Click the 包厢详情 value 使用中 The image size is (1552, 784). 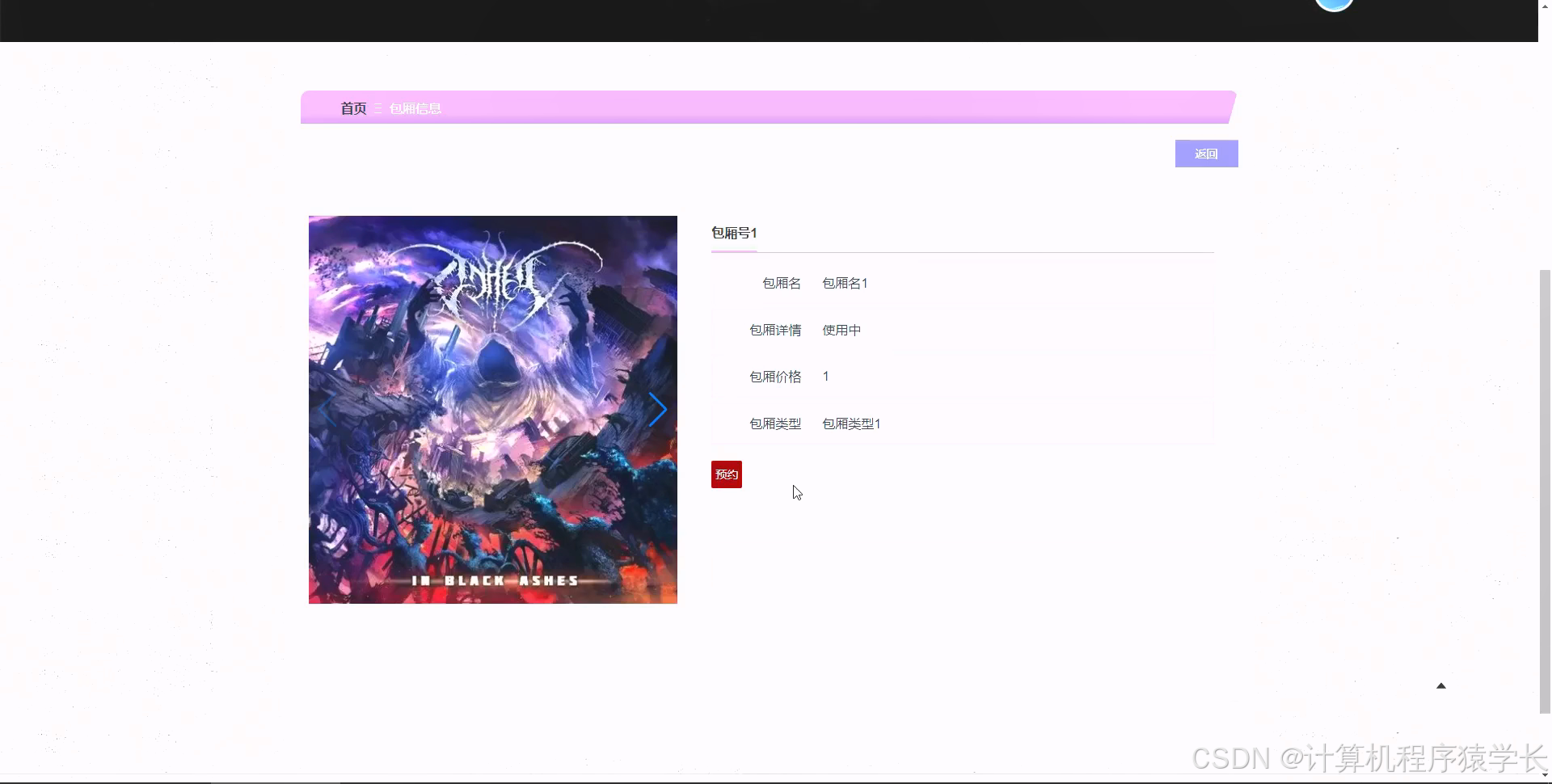point(841,330)
